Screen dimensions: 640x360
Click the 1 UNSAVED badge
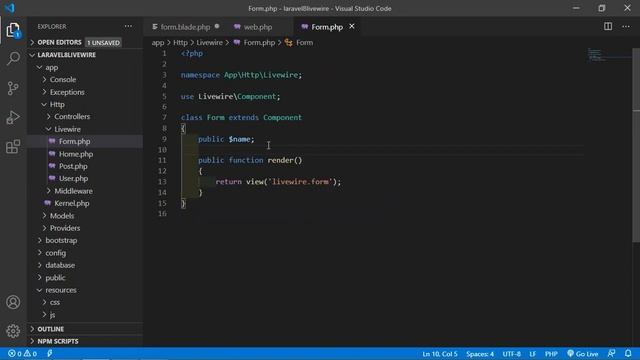click(103, 42)
